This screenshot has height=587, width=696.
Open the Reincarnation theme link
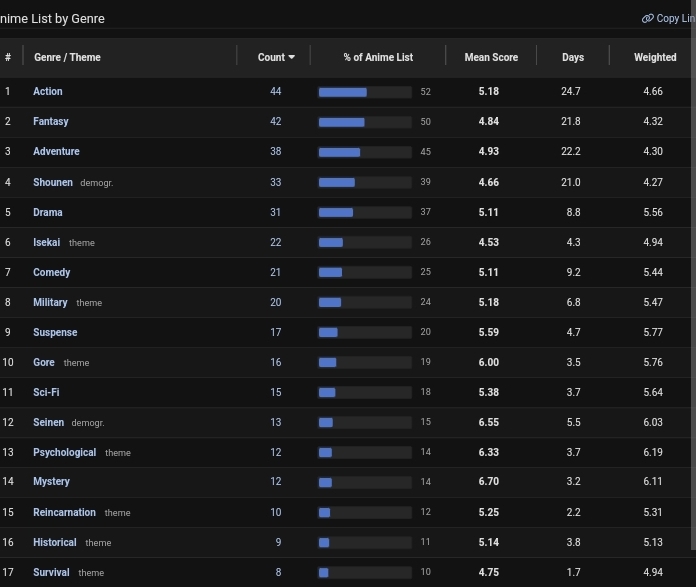coord(64,512)
